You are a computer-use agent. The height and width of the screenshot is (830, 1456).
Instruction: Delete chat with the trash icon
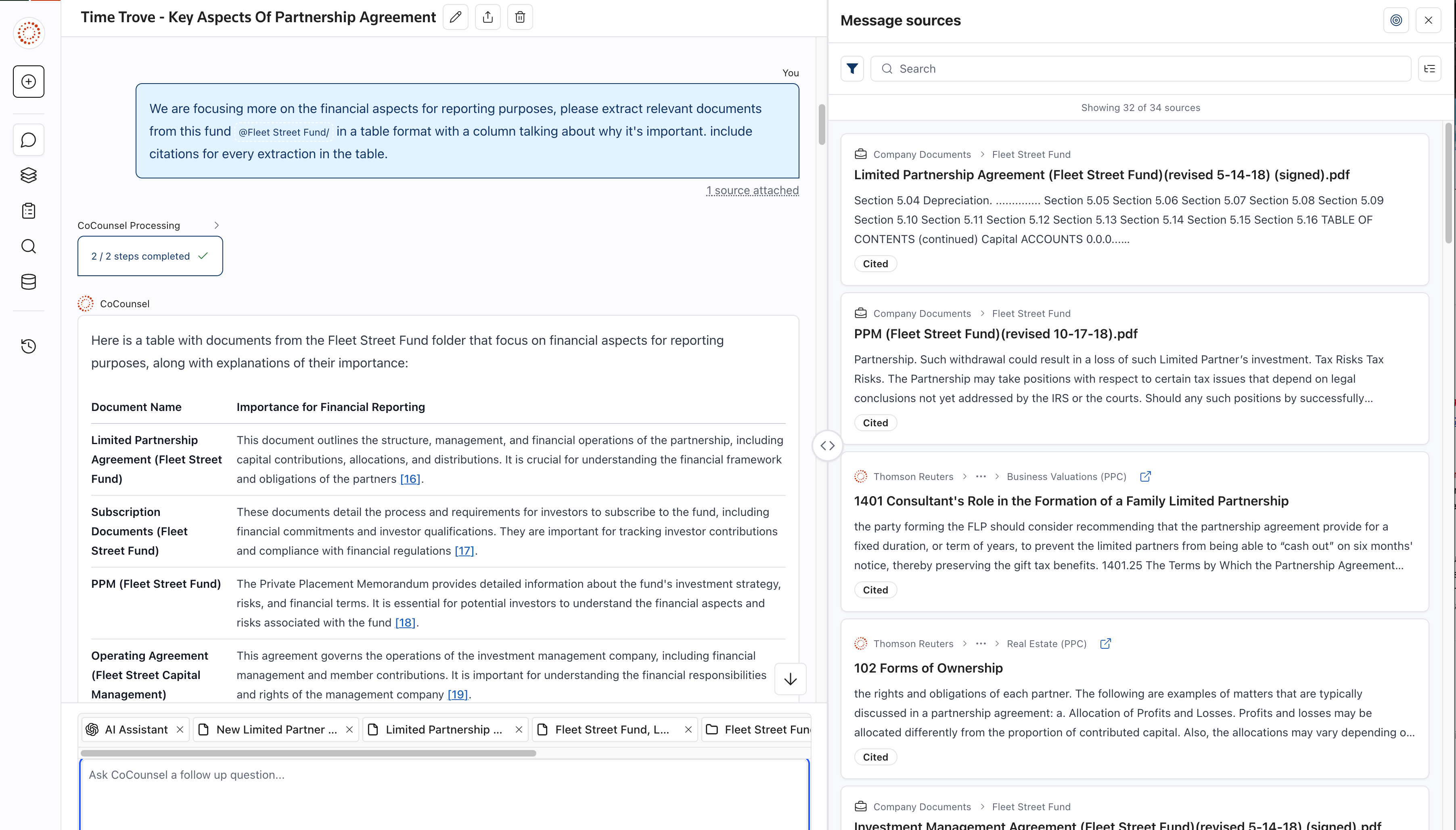tap(520, 17)
